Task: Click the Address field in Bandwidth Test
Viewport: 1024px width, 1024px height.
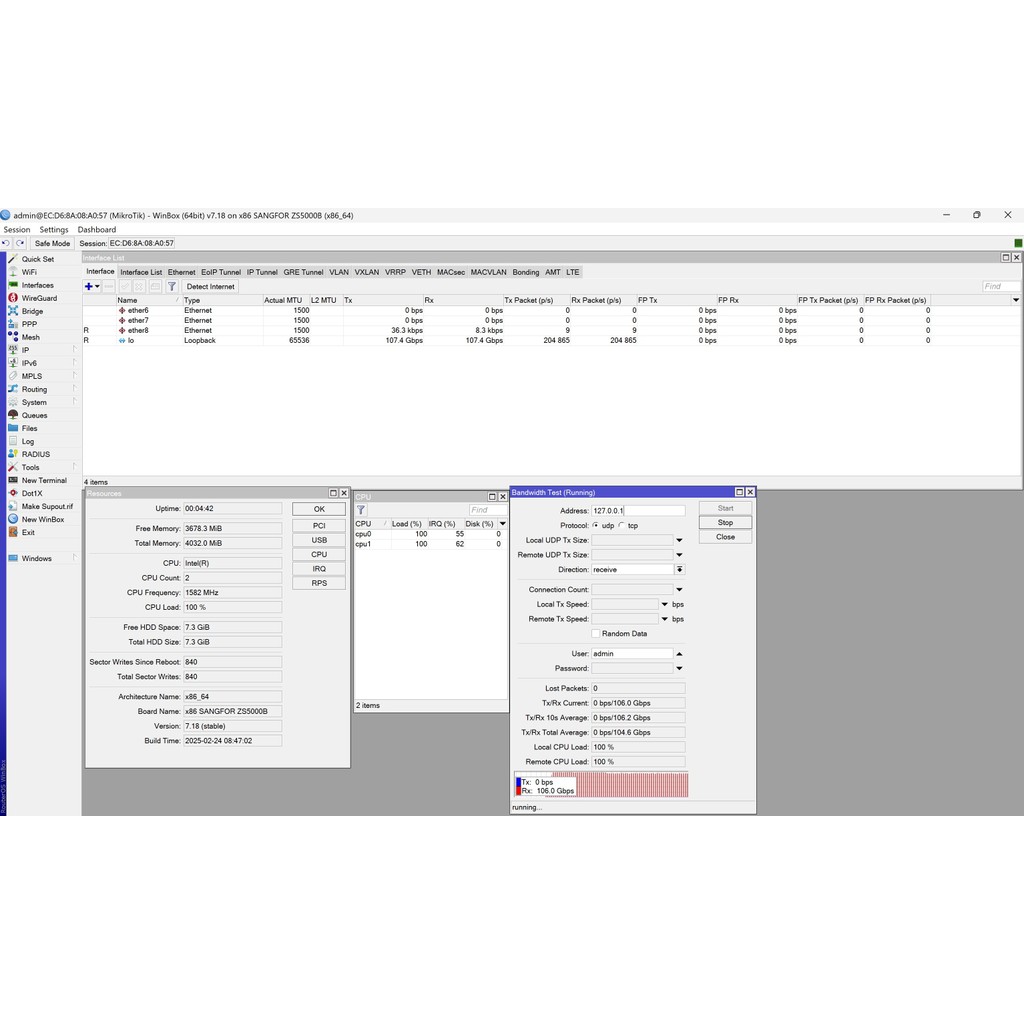Action: tap(638, 511)
